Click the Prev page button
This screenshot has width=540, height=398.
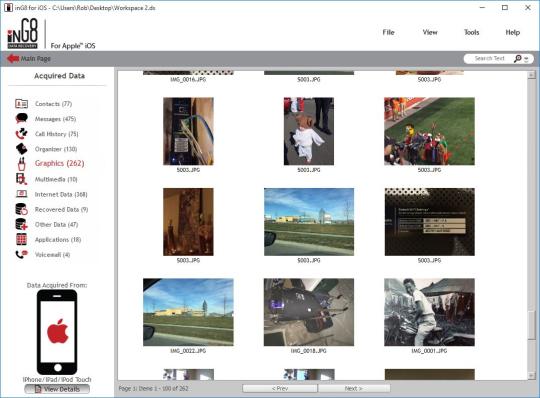[280, 388]
